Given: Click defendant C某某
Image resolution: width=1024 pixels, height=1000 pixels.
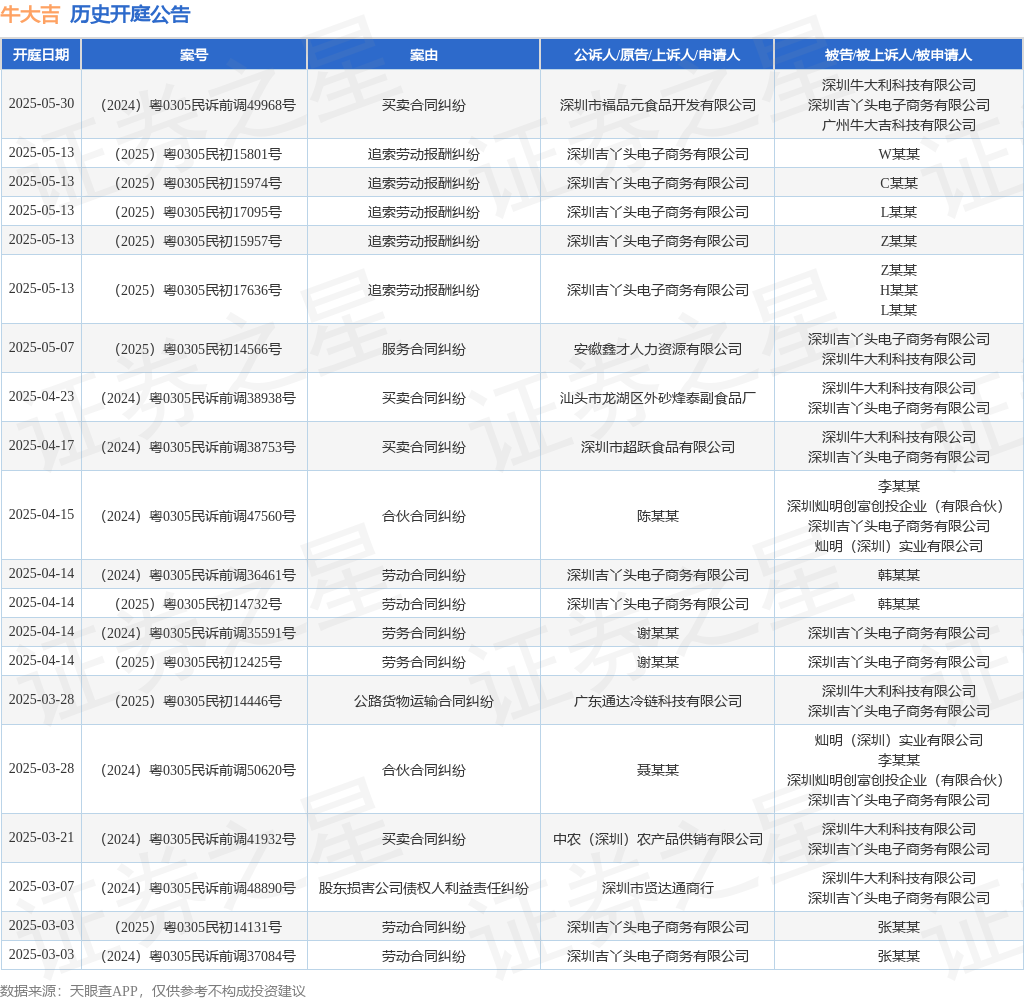Looking at the screenshot, I should [x=899, y=184].
